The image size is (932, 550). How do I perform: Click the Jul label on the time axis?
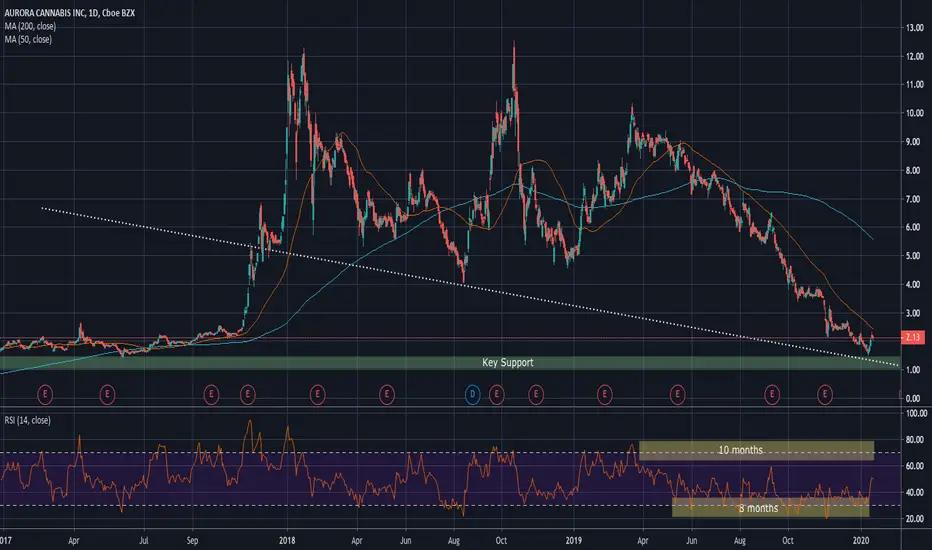(144, 540)
